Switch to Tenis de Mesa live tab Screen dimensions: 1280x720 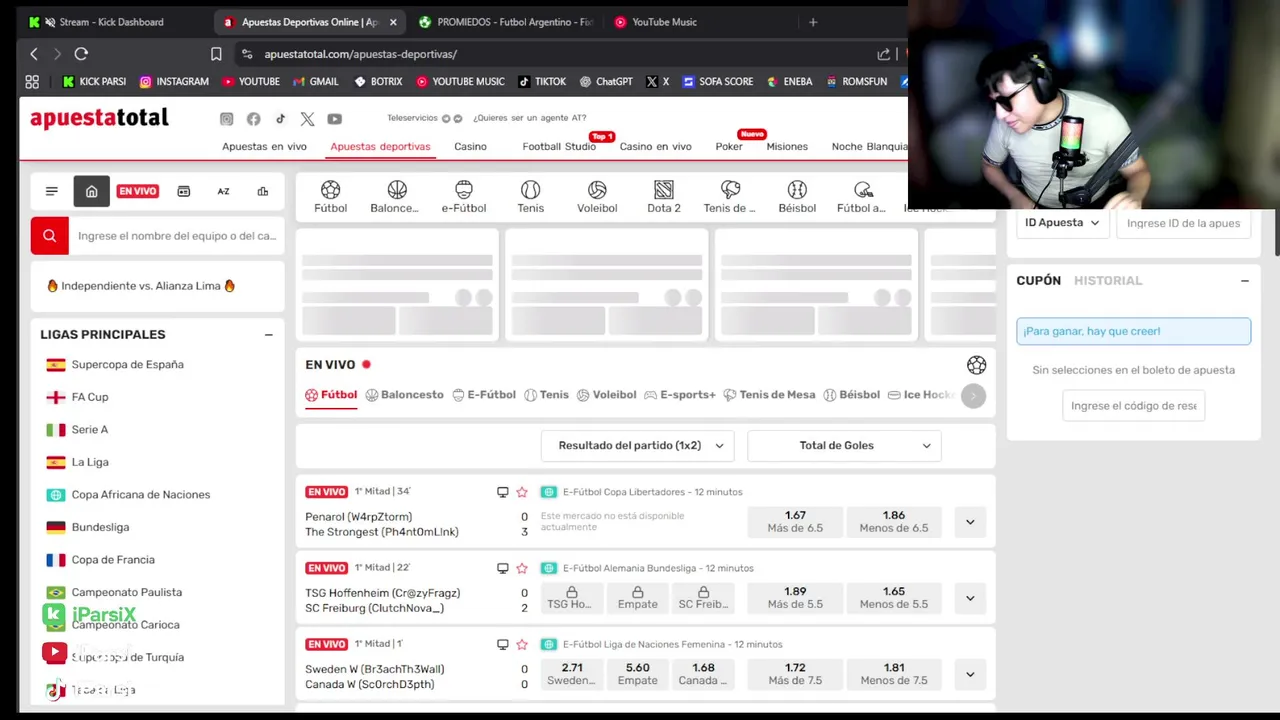(769, 395)
